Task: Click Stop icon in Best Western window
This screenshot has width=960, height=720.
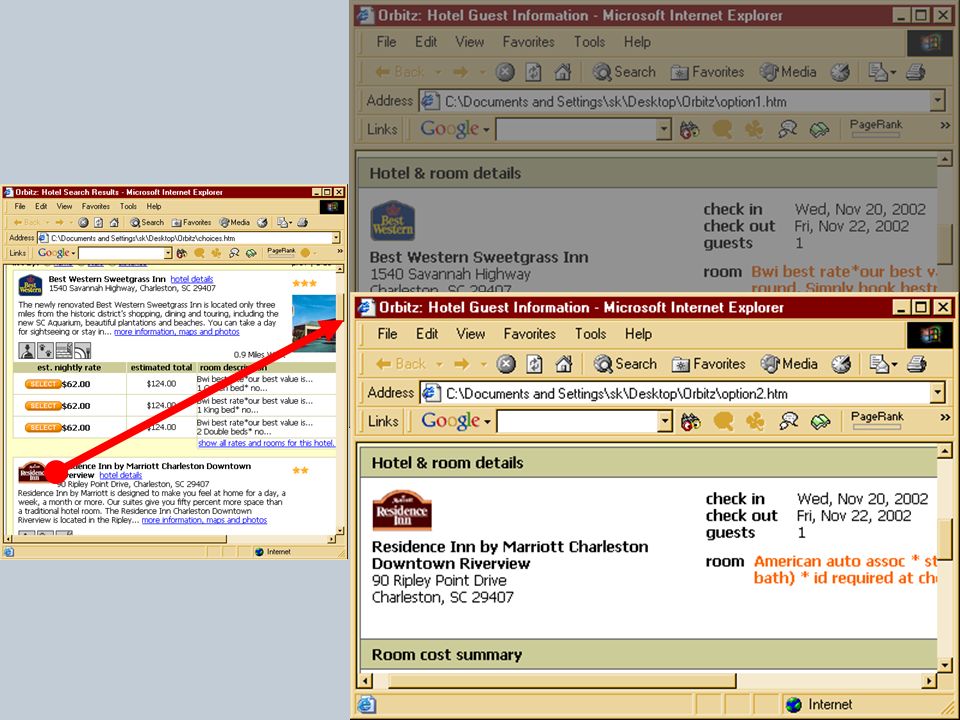Action: 504,72
